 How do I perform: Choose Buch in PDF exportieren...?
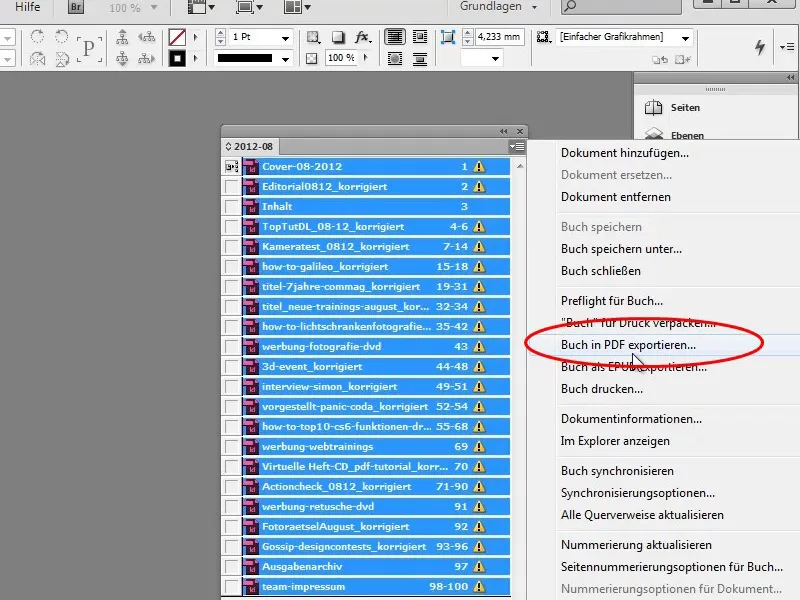click(x=628, y=345)
